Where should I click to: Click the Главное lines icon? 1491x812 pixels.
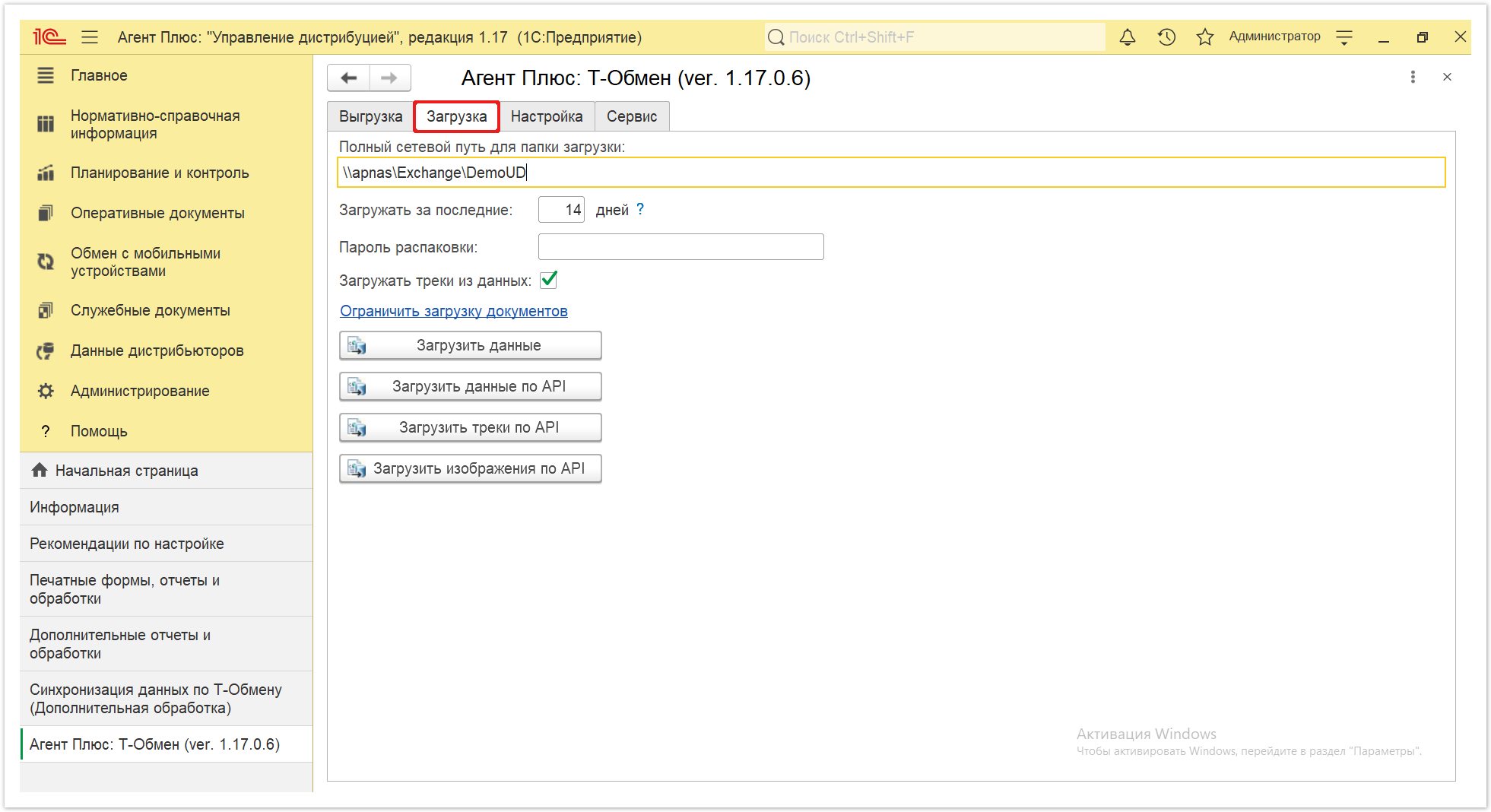46,75
